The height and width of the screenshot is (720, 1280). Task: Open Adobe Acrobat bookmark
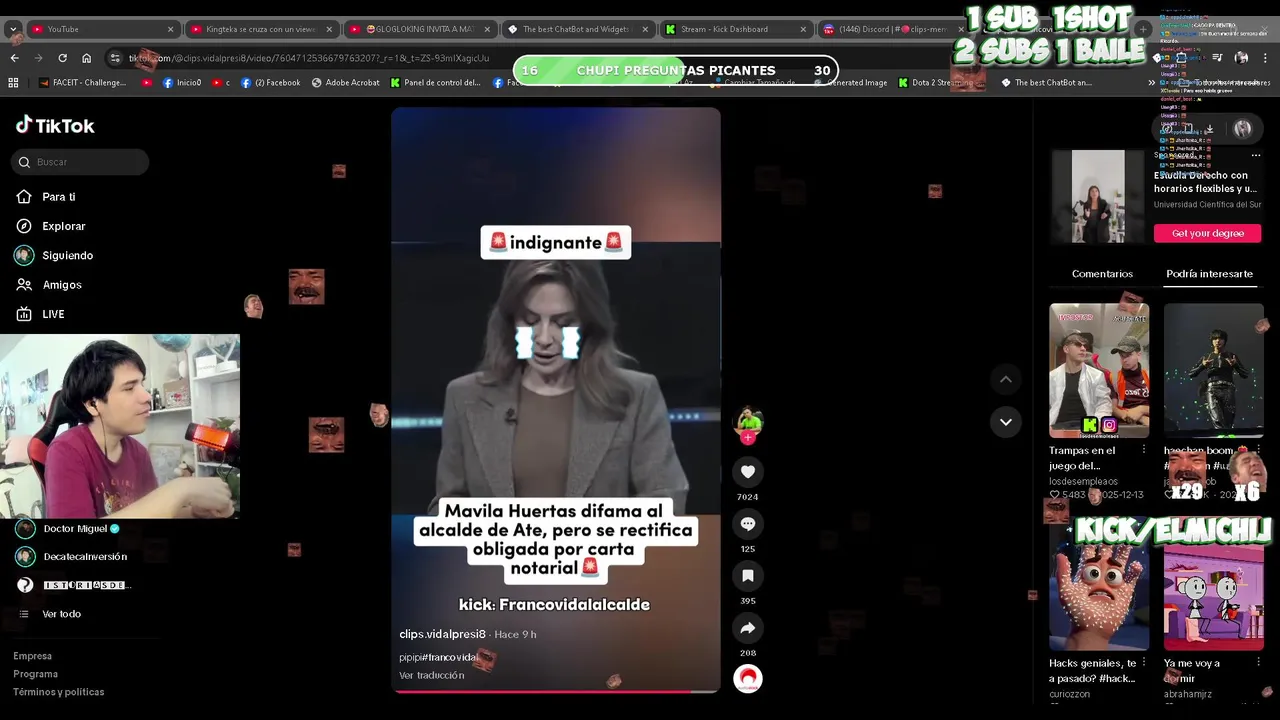346,83
